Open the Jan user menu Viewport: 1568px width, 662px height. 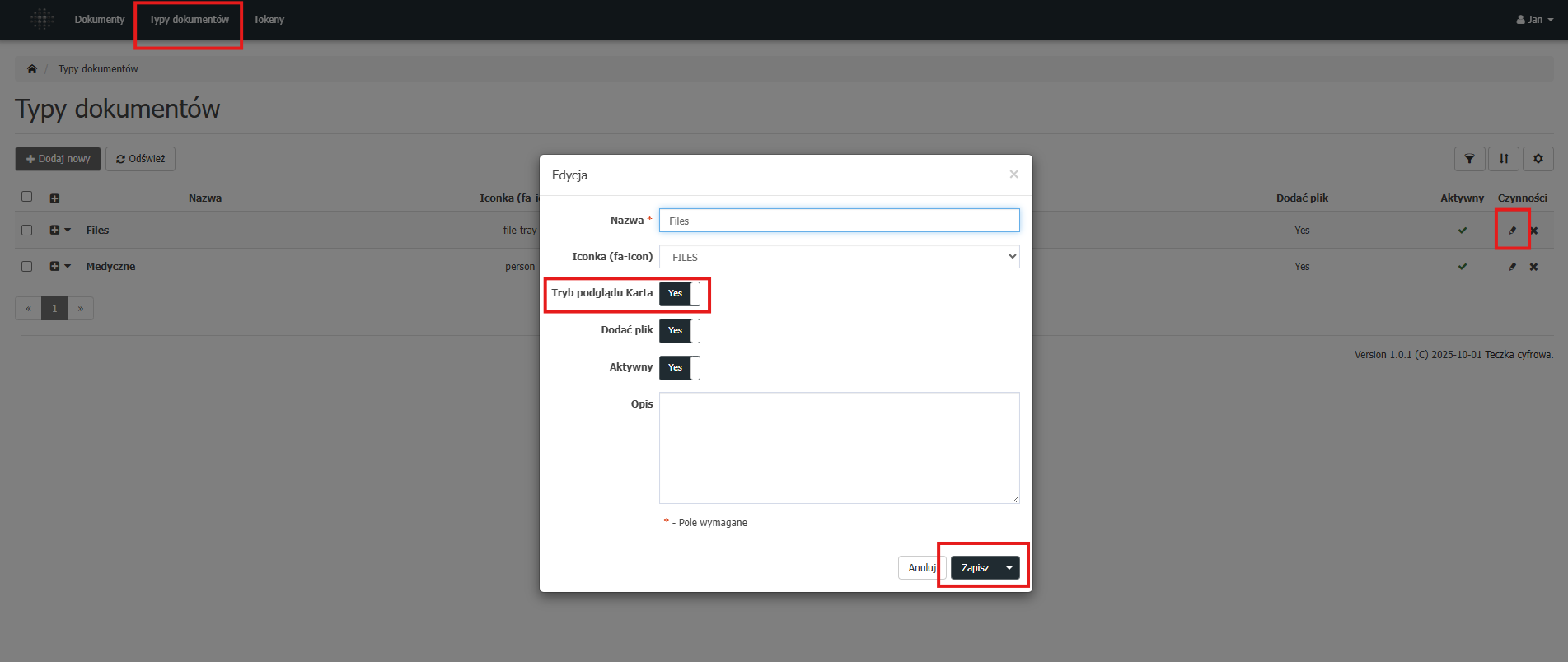point(1534,20)
